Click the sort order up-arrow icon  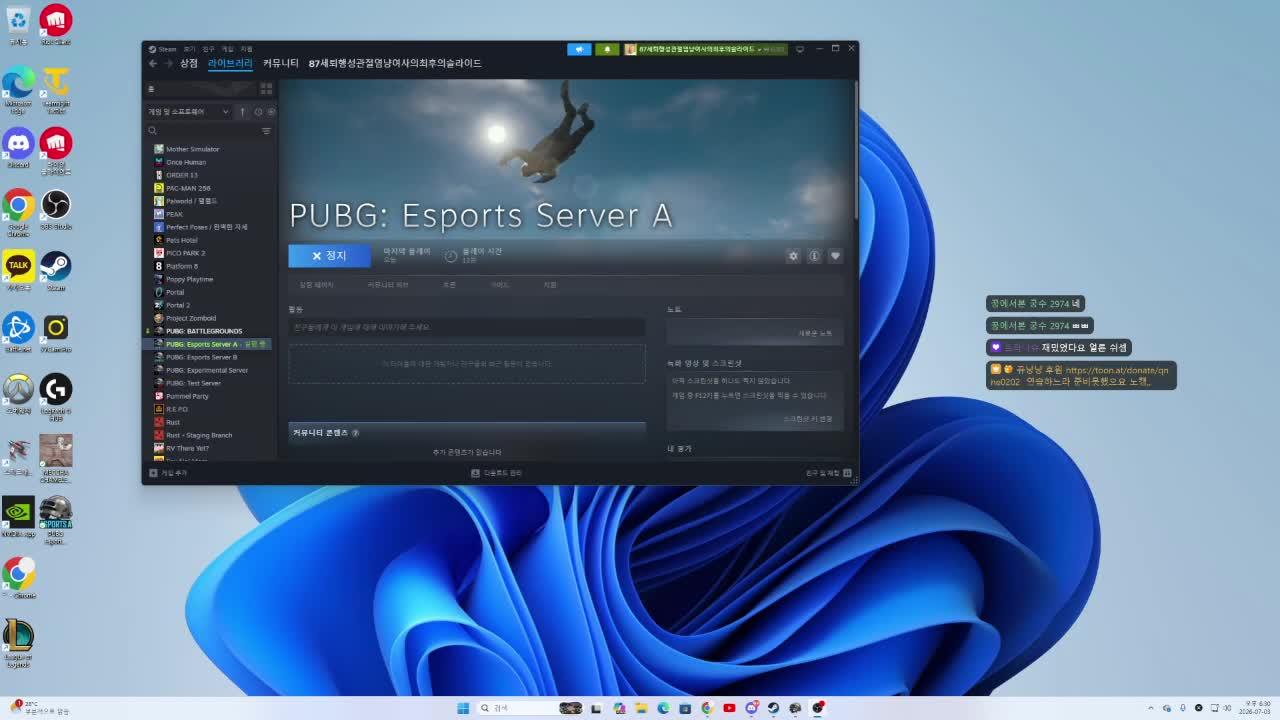242,112
